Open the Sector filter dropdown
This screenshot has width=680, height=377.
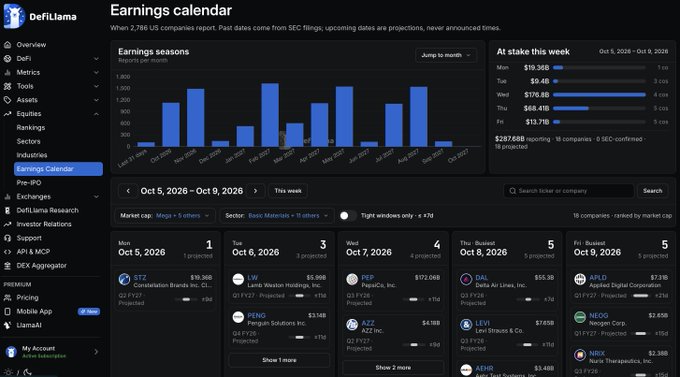[277, 216]
